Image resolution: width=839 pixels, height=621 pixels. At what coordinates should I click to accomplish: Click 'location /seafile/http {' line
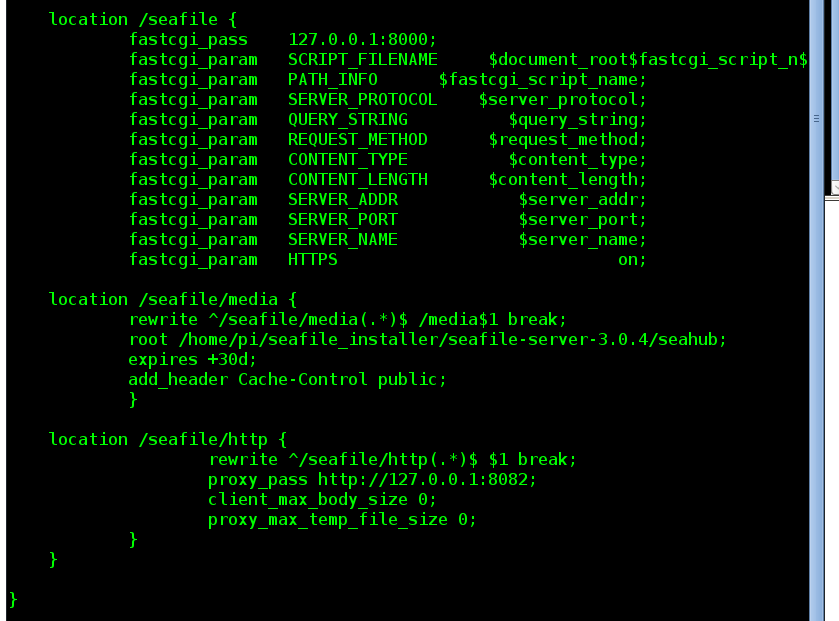point(167,440)
